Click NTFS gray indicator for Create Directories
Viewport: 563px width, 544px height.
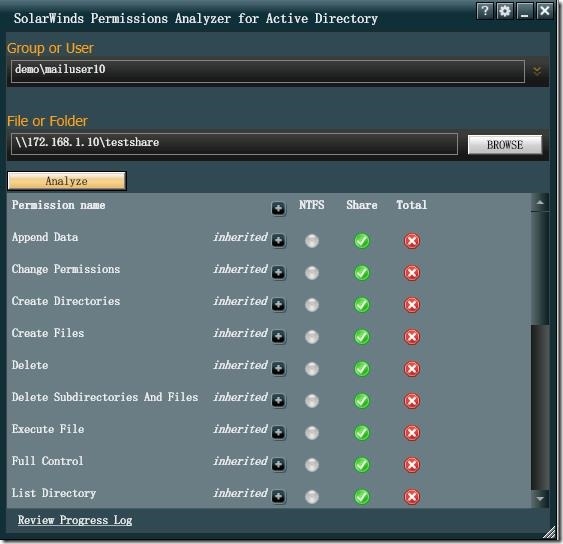coord(312,304)
